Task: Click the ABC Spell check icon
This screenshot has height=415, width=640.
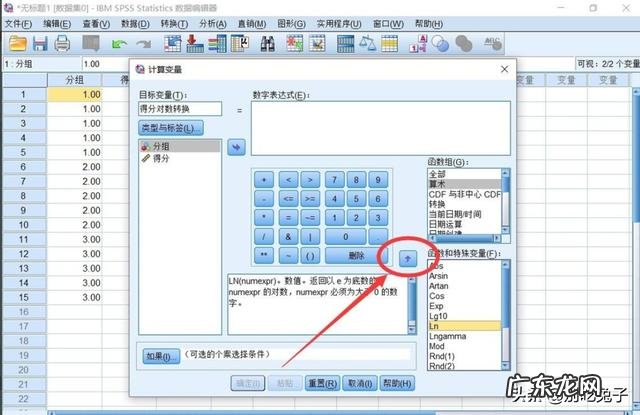Action: click(x=492, y=43)
